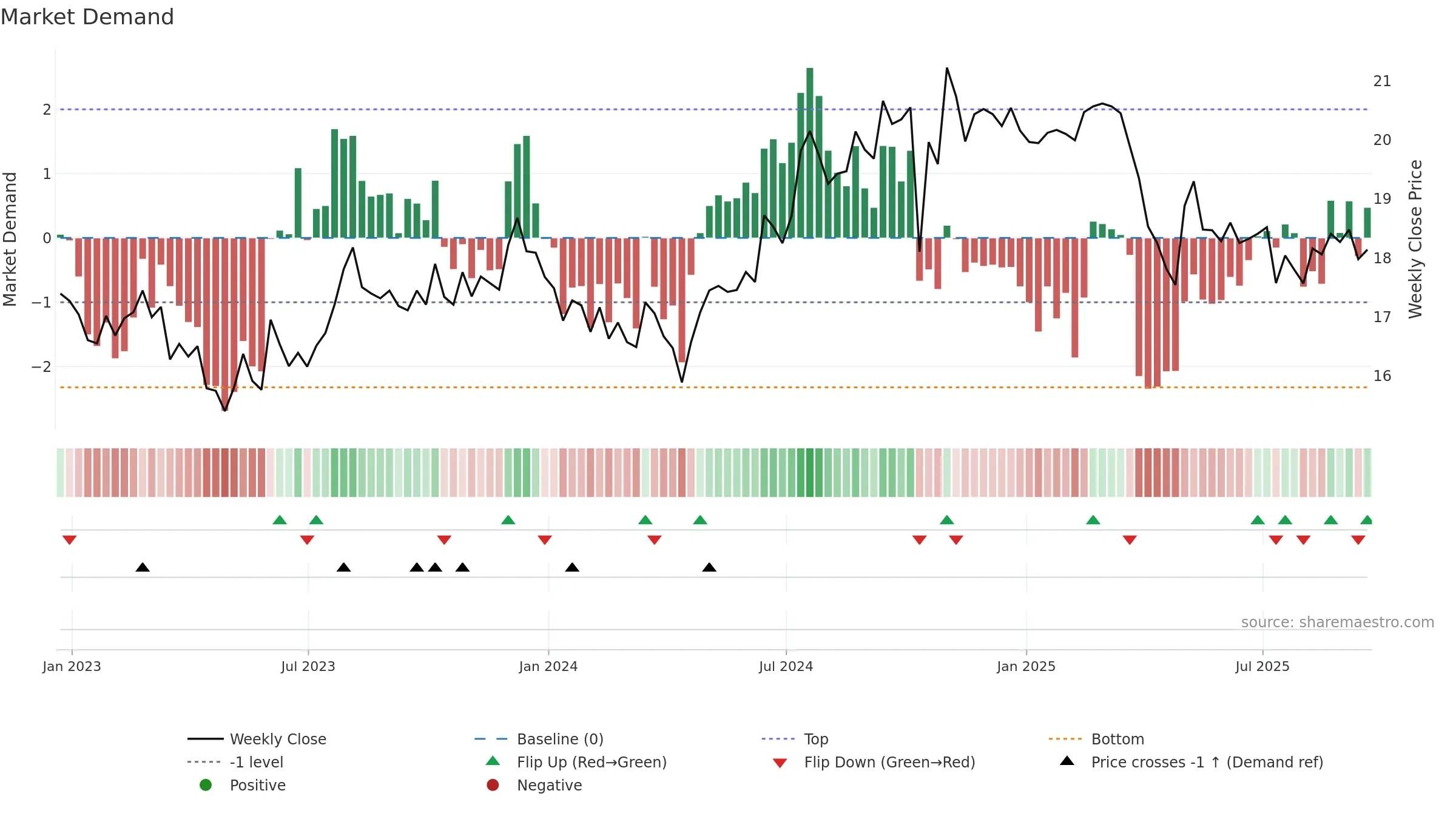
Task: Click the earliest black Price crosses marker in 2023
Action: click(143, 567)
